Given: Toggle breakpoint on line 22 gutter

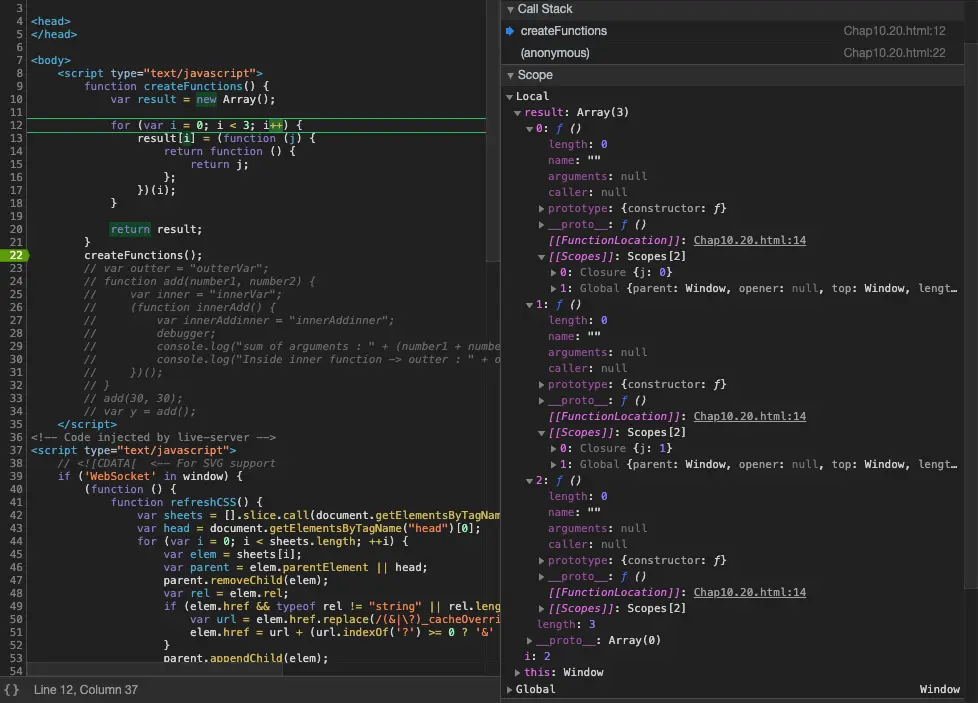Looking at the screenshot, I should [14, 255].
